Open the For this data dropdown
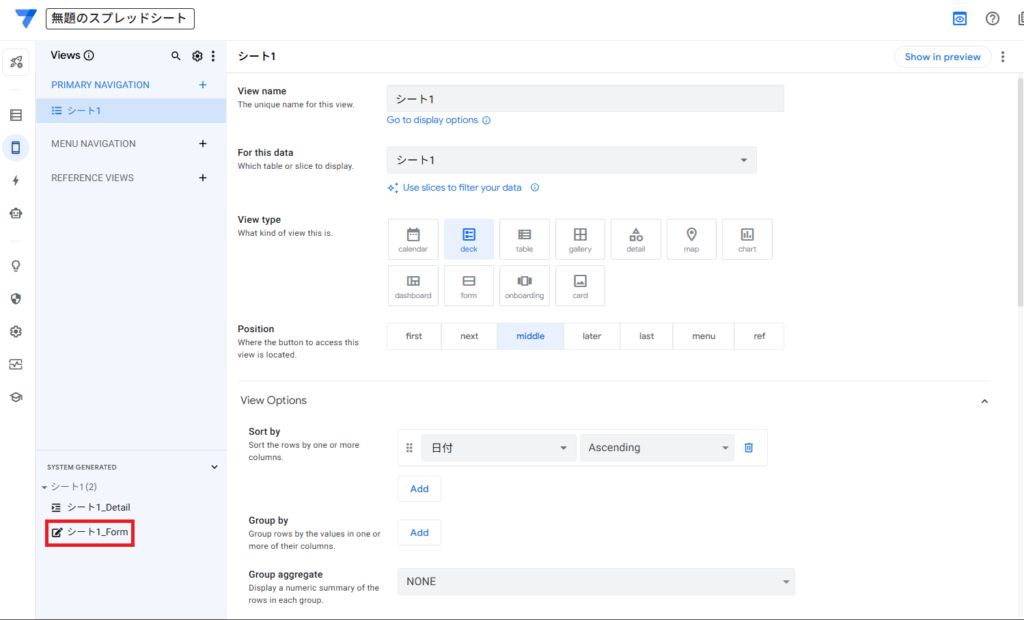The width and height of the screenshot is (1024, 620). 571,160
